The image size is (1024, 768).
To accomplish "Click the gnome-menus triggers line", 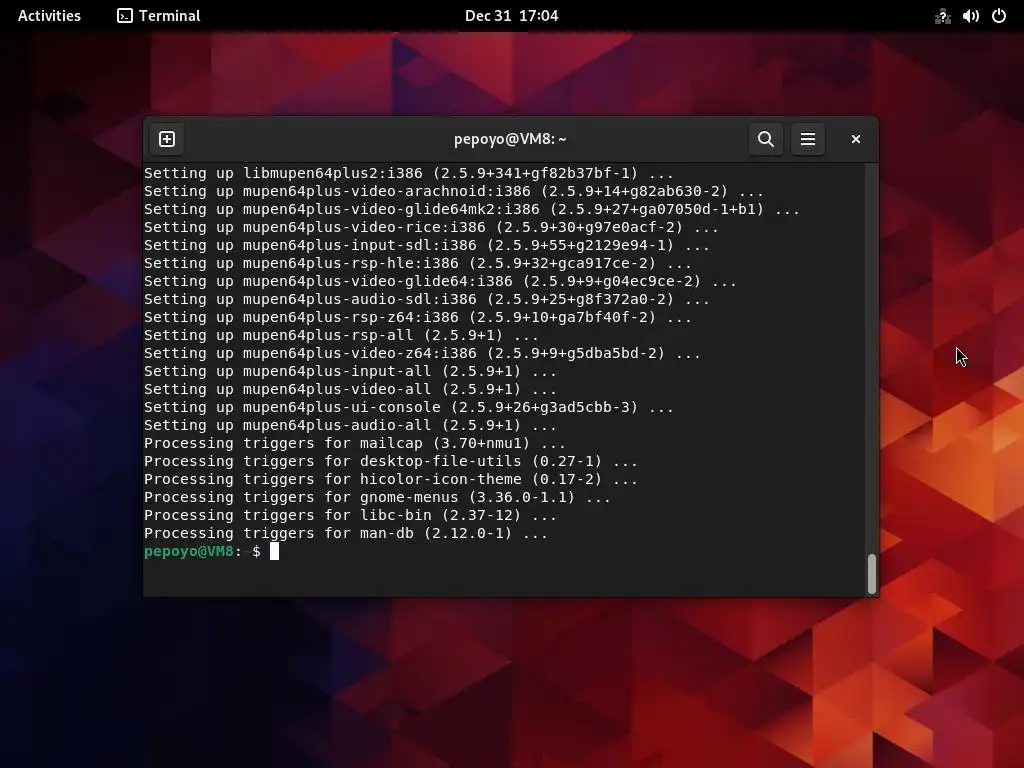I will 377,497.
